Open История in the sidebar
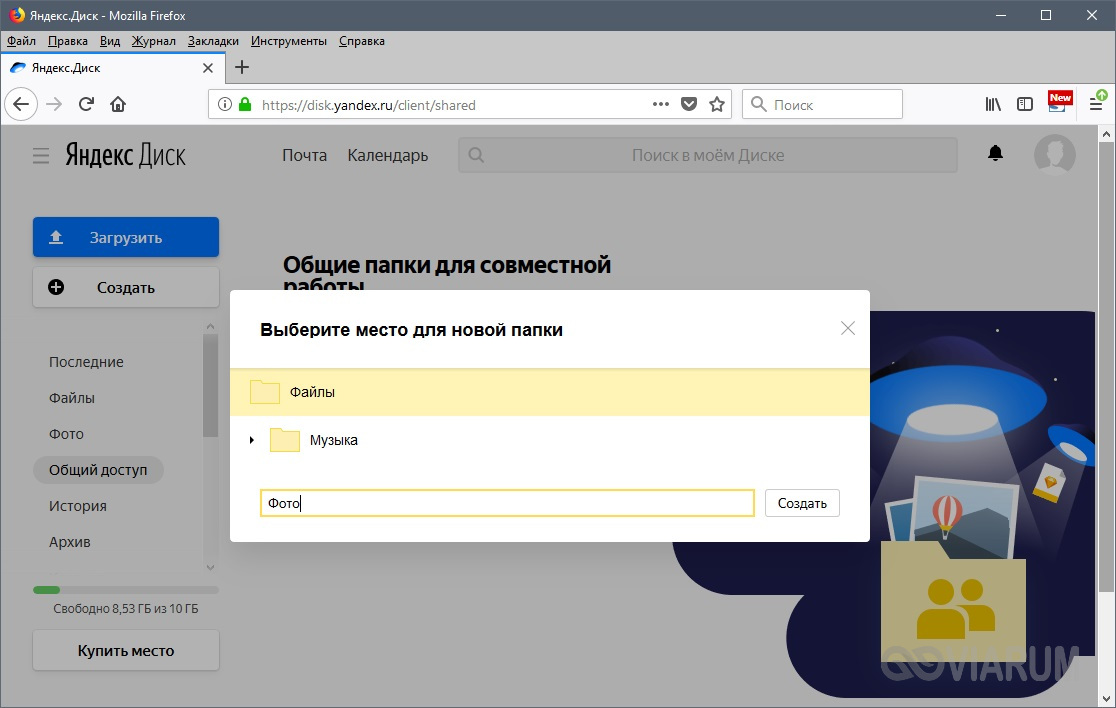The image size is (1116, 708). coord(78,506)
